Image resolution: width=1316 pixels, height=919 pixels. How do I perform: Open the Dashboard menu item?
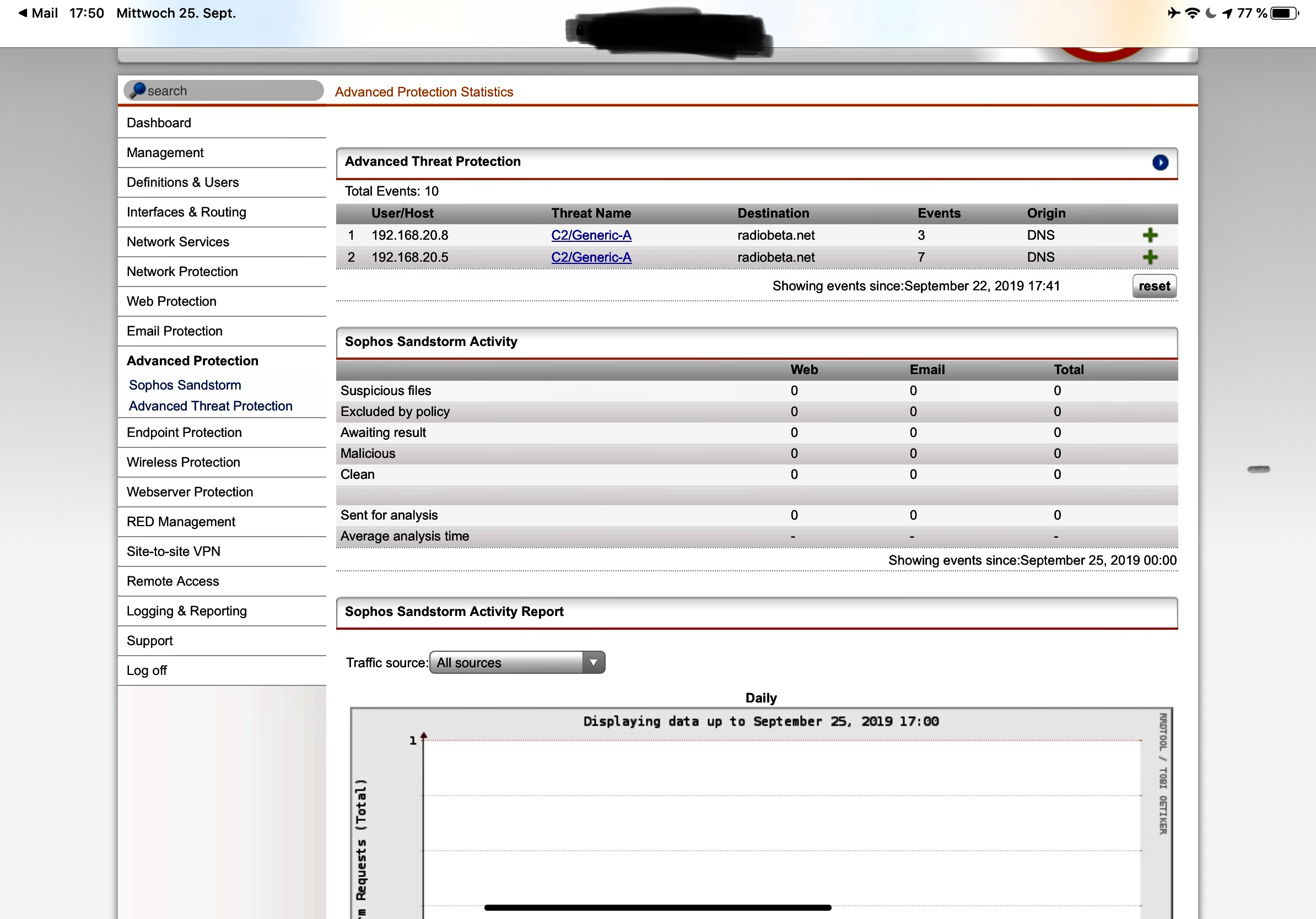[x=159, y=123]
